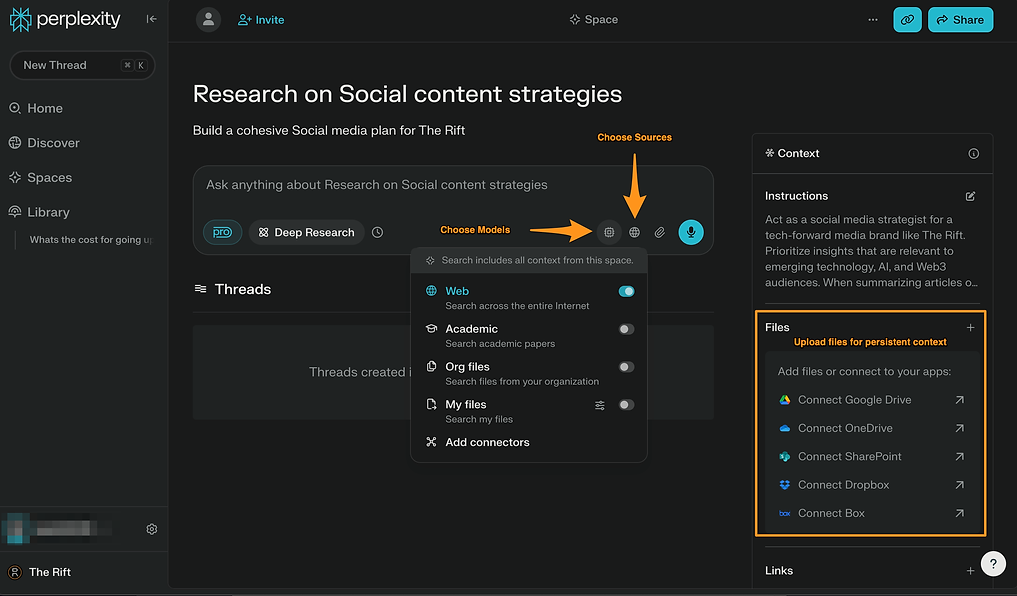This screenshot has width=1017, height=596.
Task: Open account settings gear icon
Action: pos(152,529)
